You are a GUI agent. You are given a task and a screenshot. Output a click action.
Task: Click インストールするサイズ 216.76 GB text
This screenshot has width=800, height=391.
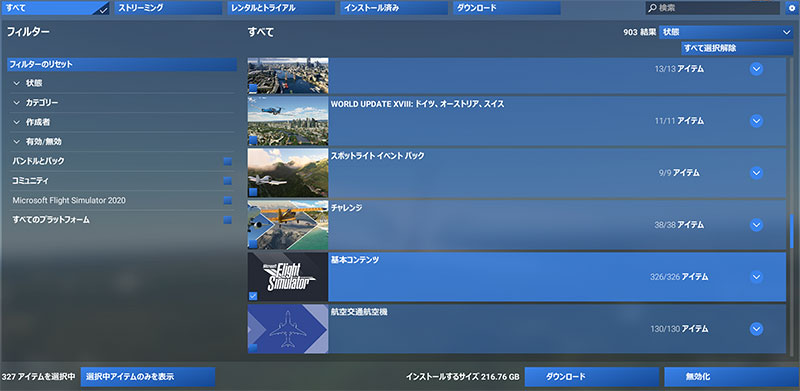coord(463,377)
